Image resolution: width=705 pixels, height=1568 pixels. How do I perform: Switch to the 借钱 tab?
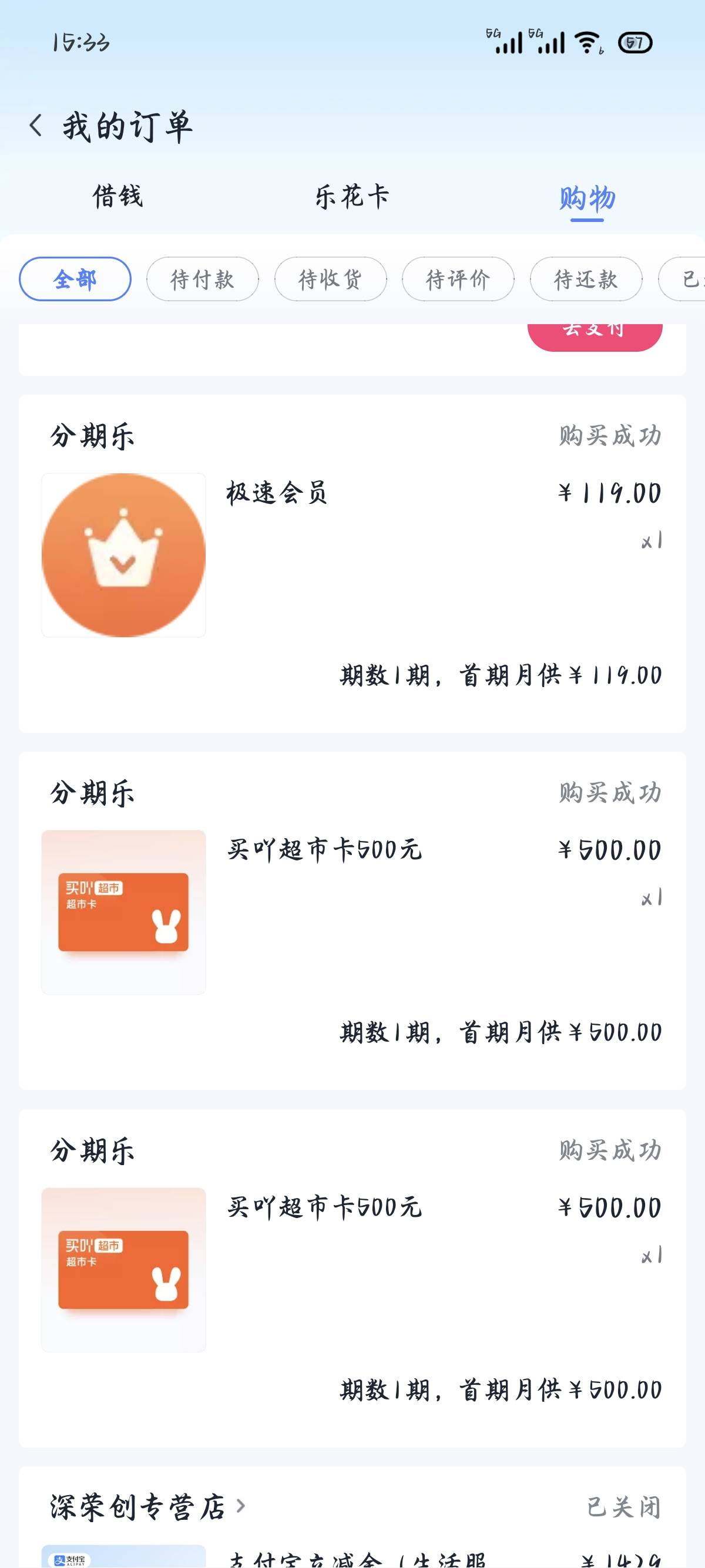[x=117, y=197]
